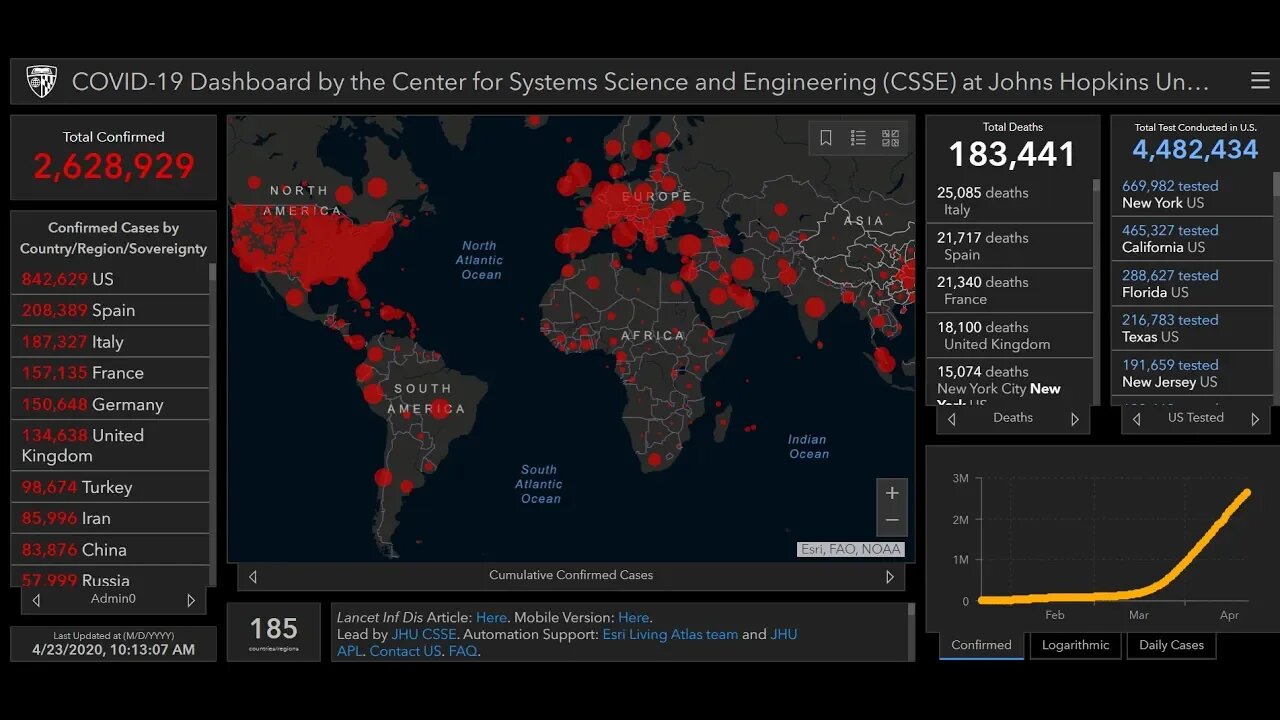Select Italy in confirmed cases list

(x=110, y=342)
